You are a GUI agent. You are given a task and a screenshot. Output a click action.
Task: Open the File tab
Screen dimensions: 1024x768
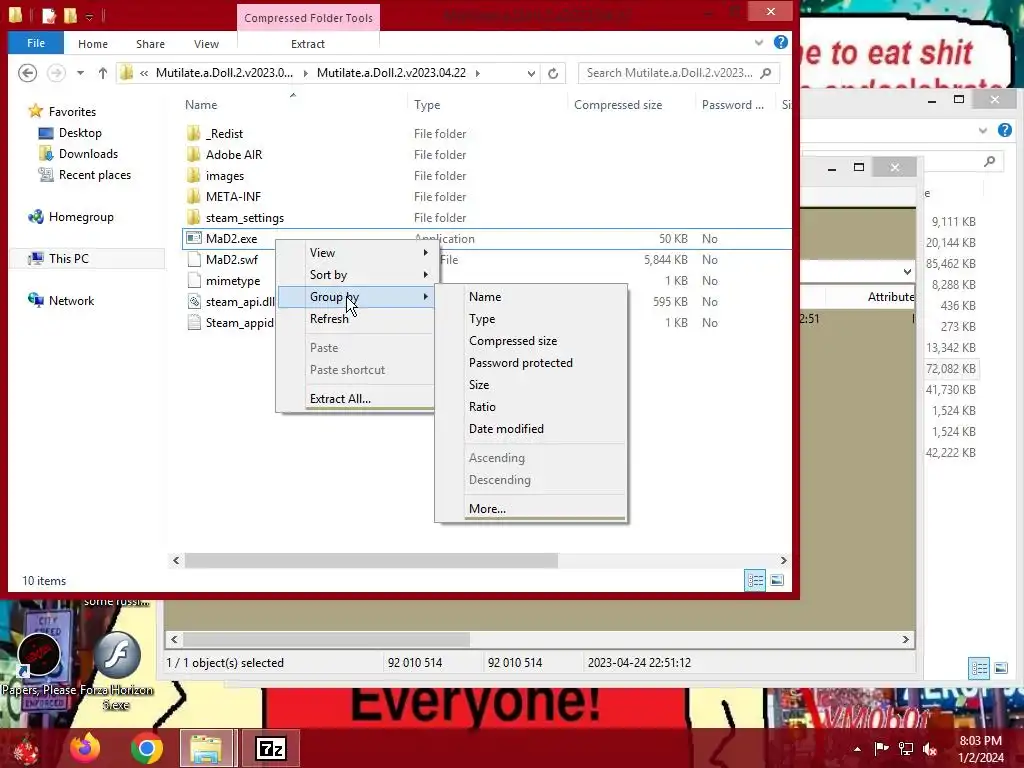pos(36,43)
